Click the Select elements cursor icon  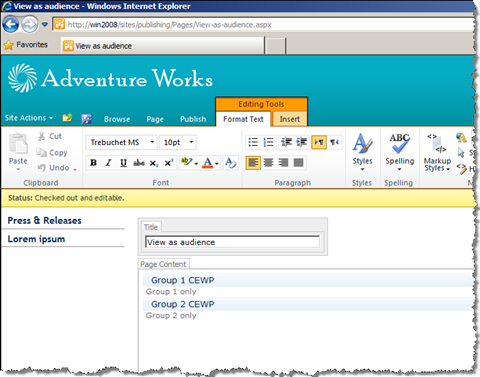pos(461,153)
